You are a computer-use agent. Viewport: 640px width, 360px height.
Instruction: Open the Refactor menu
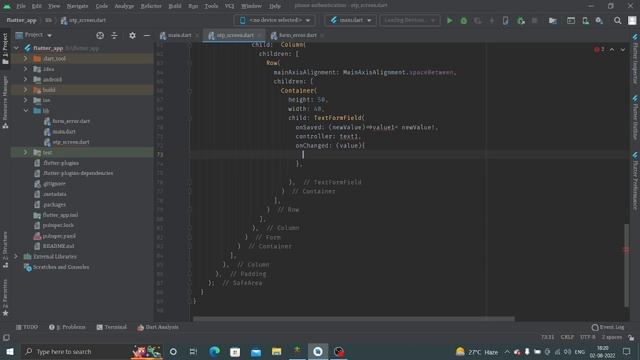point(151,6)
